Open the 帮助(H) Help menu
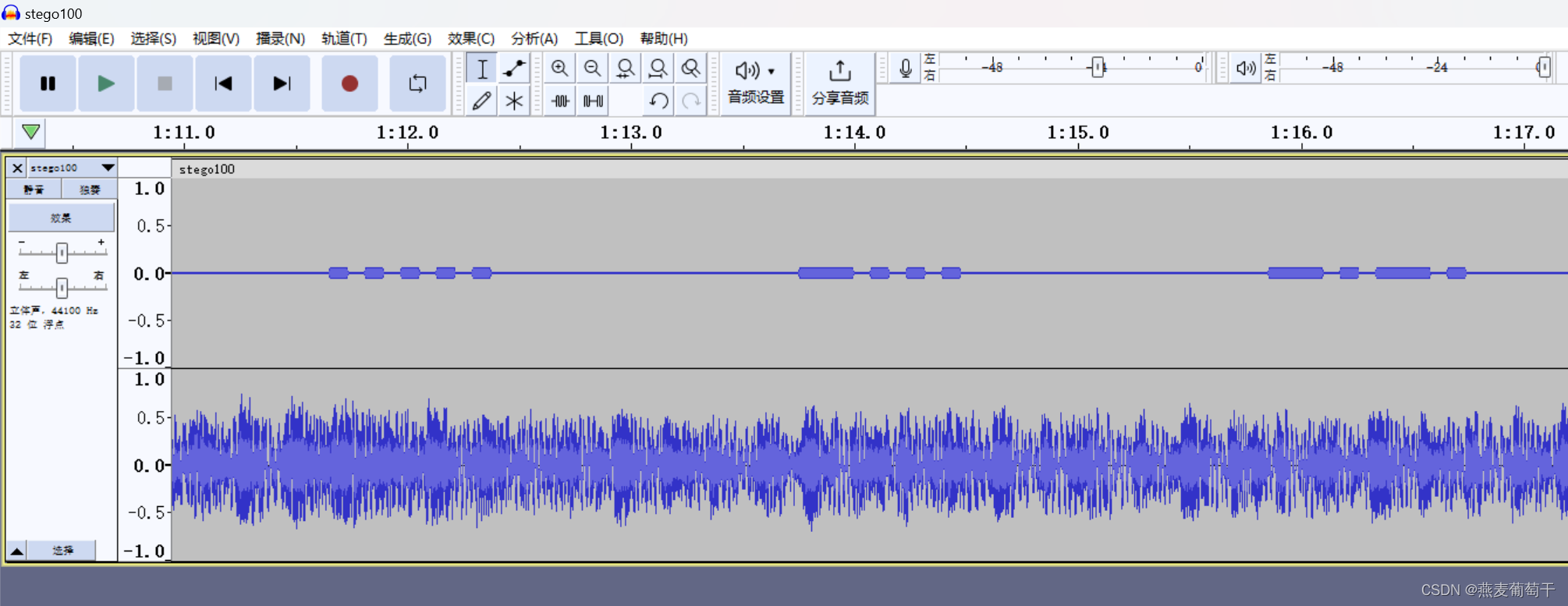Image resolution: width=1568 pixels, height=606 pixels. click(663, 38)
